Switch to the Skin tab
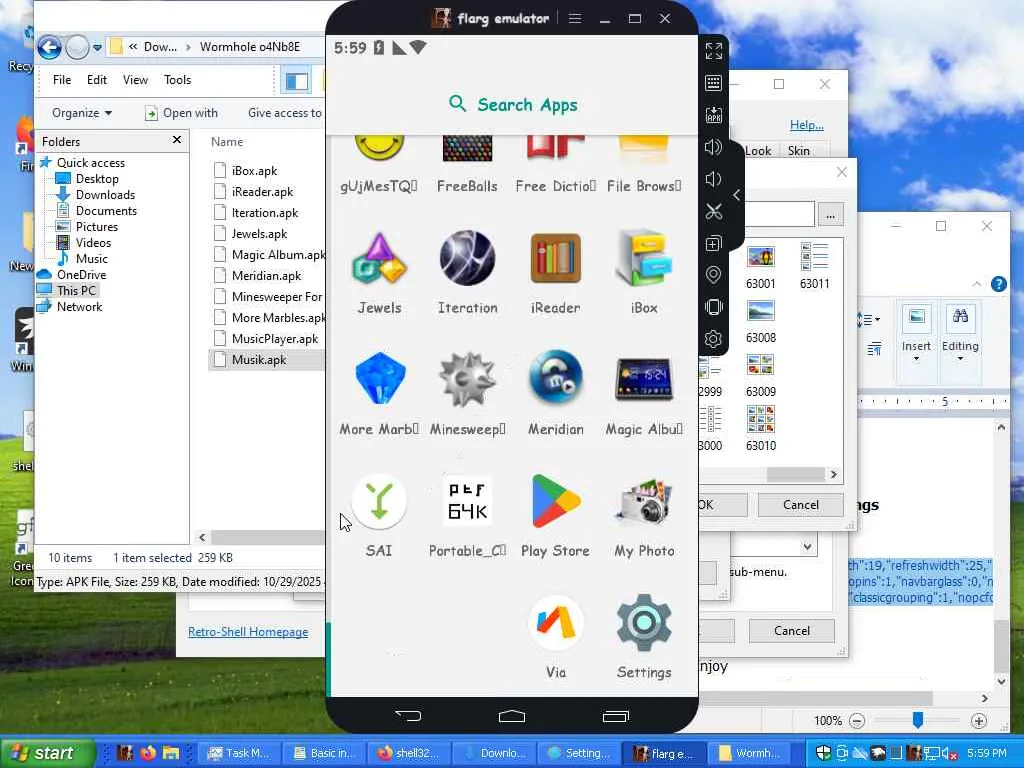 798,150
